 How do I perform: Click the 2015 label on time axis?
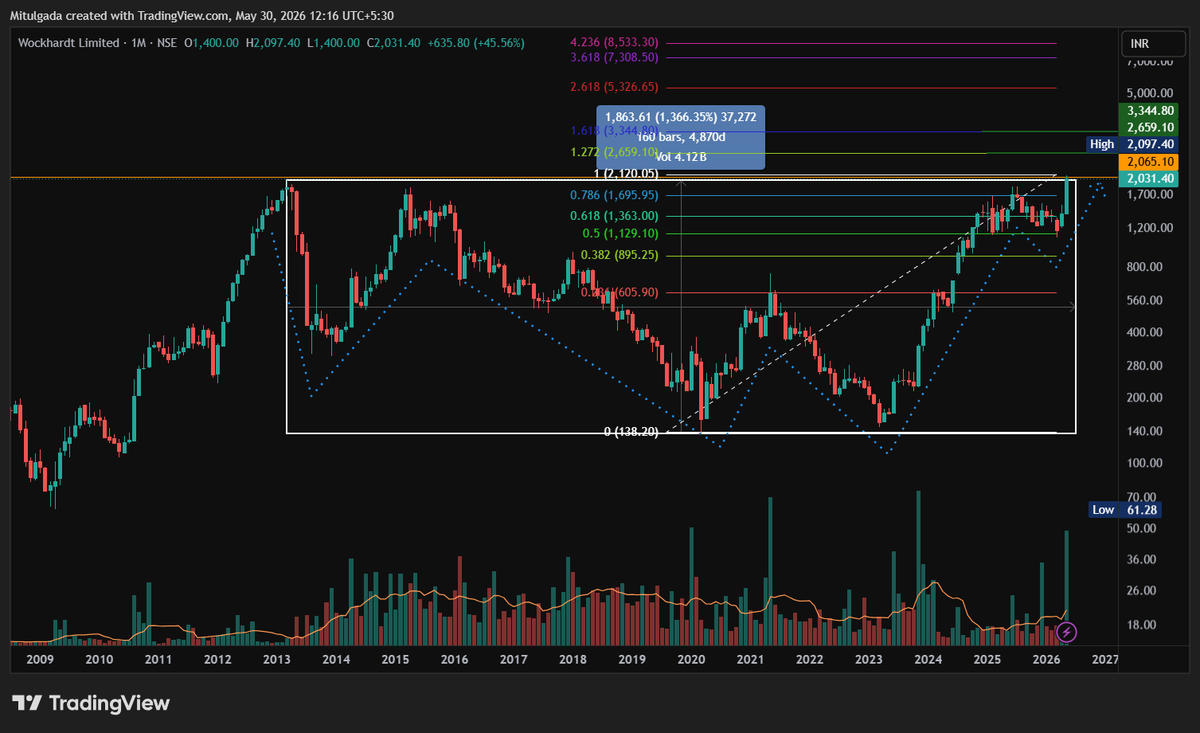tap(395, 660)
